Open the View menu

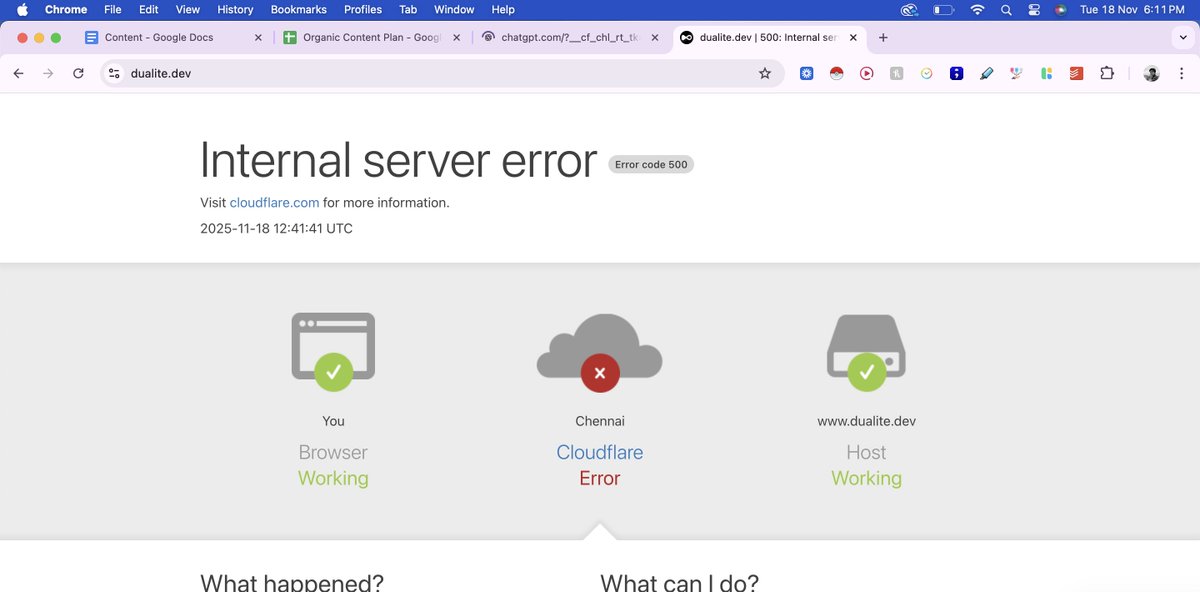(188, 9)
